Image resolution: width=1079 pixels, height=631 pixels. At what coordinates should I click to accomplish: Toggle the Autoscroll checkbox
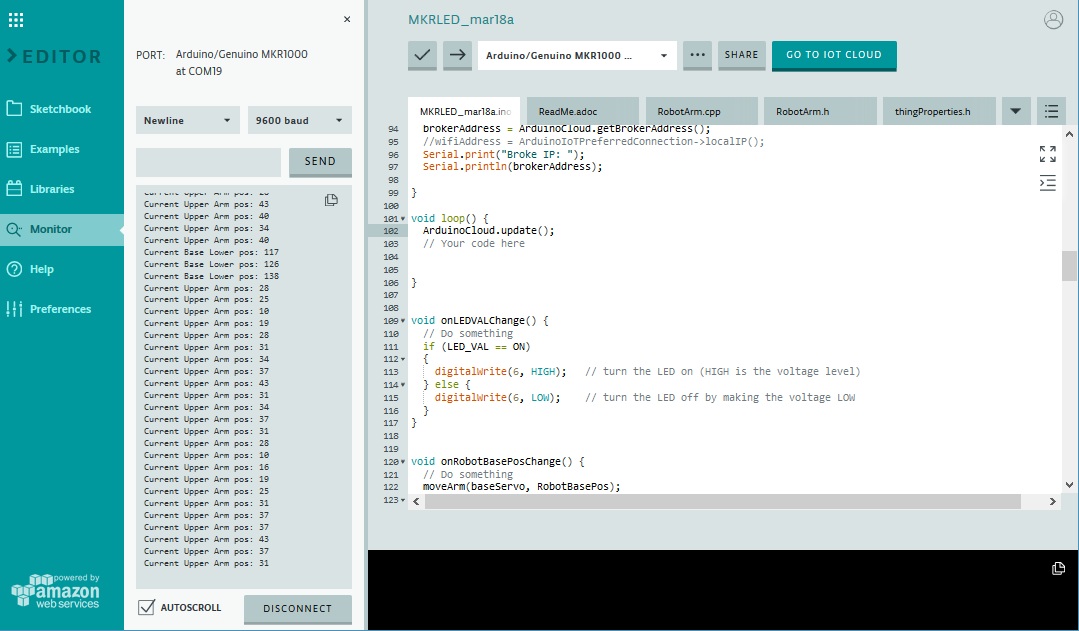coord(147,607)
